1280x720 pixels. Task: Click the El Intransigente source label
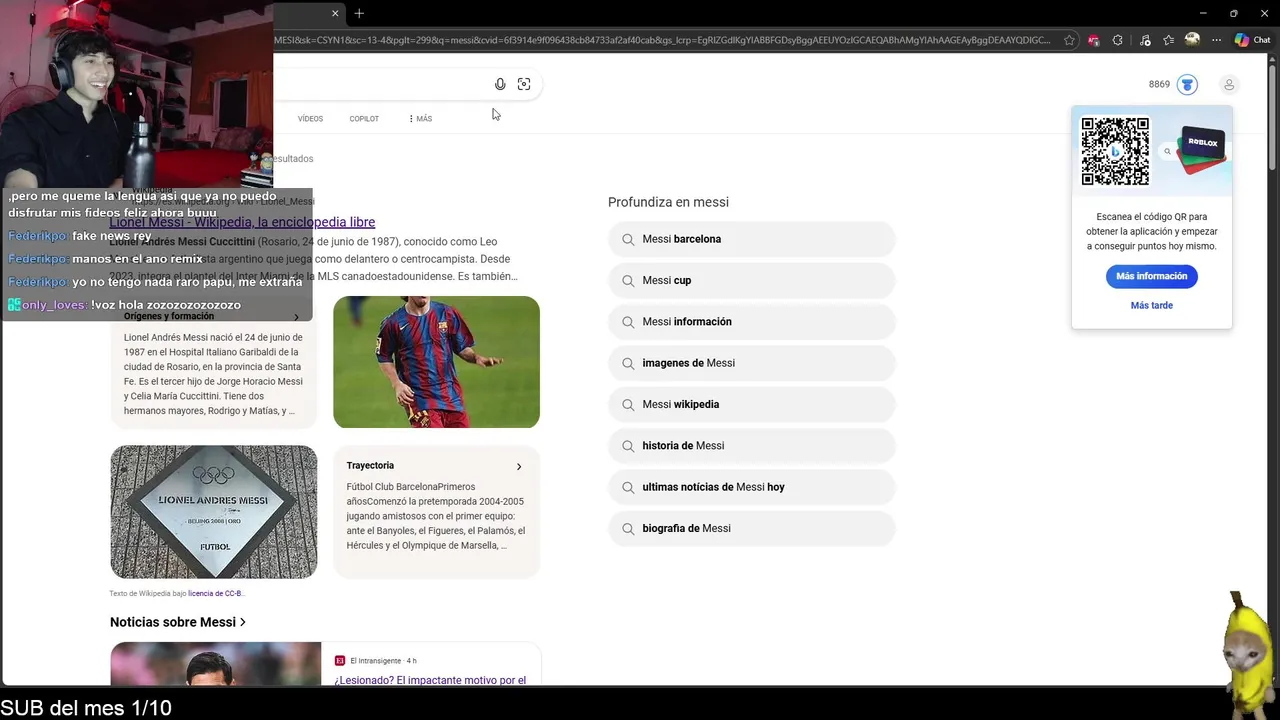coord(377,661)
